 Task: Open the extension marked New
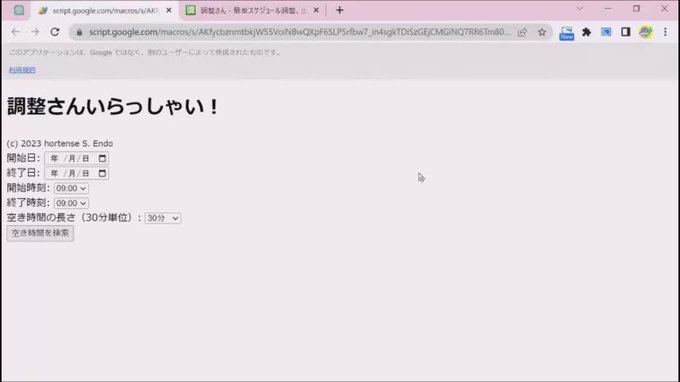click(566, 33)
